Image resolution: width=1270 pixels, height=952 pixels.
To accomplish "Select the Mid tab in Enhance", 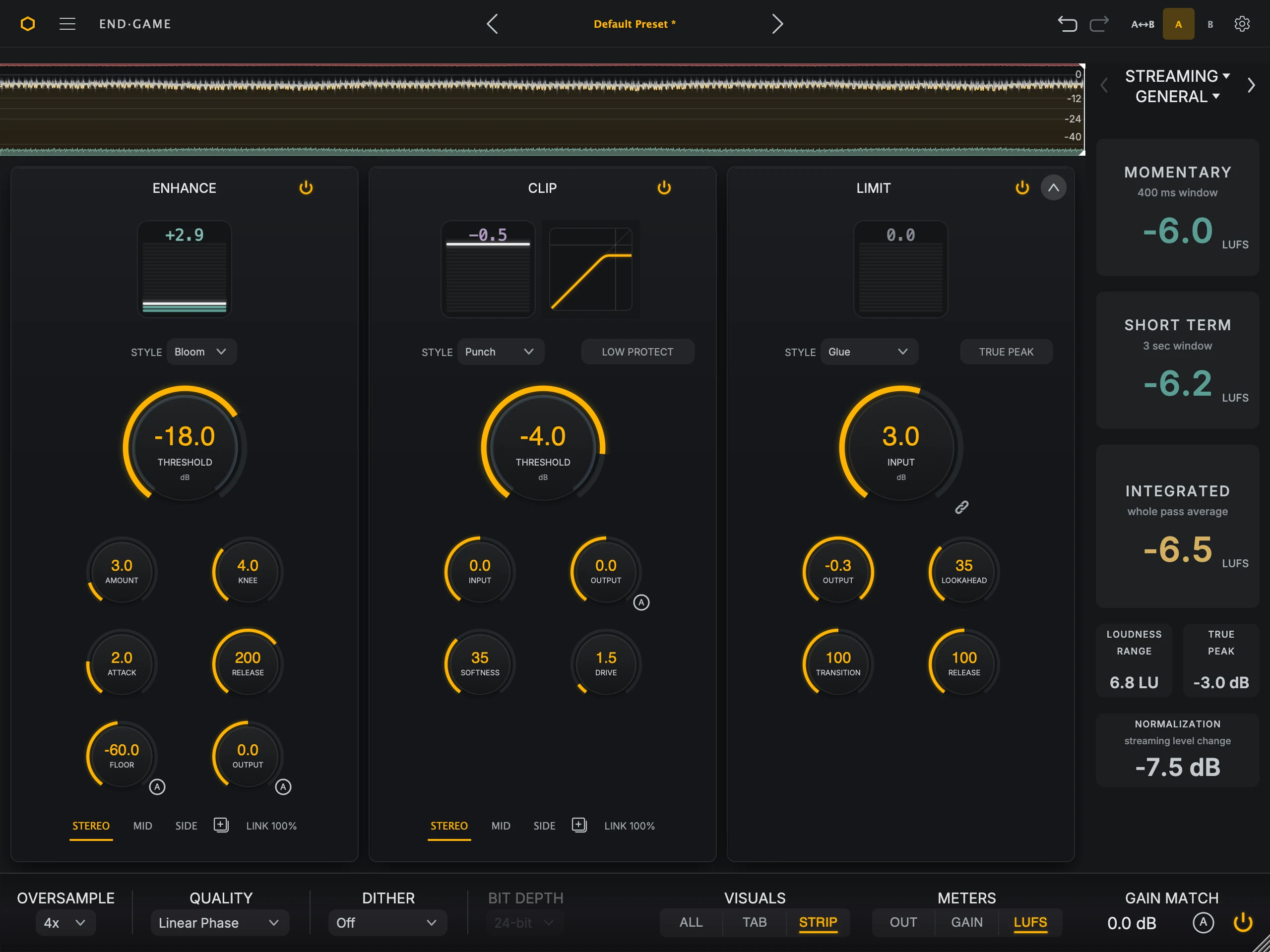I will (x=142, y=826).
